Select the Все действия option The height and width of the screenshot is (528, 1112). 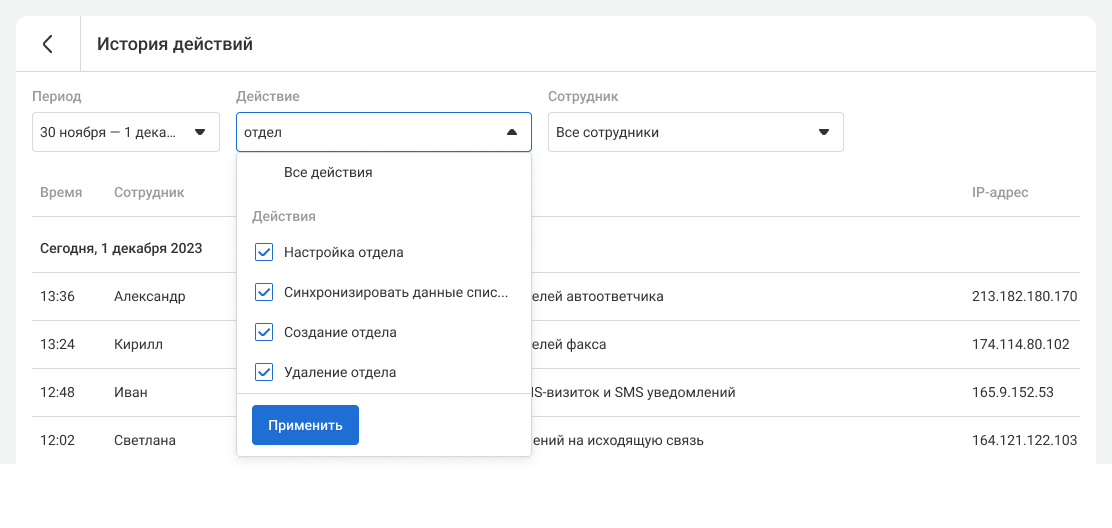point(328,172)
